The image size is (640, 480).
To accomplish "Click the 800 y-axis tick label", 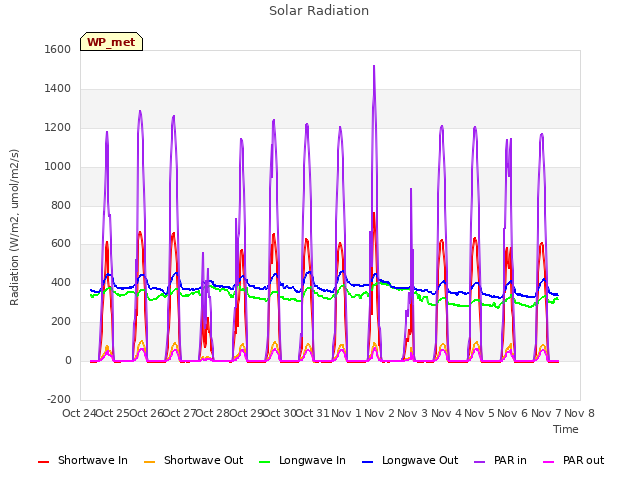I will [x=61, y=205].
